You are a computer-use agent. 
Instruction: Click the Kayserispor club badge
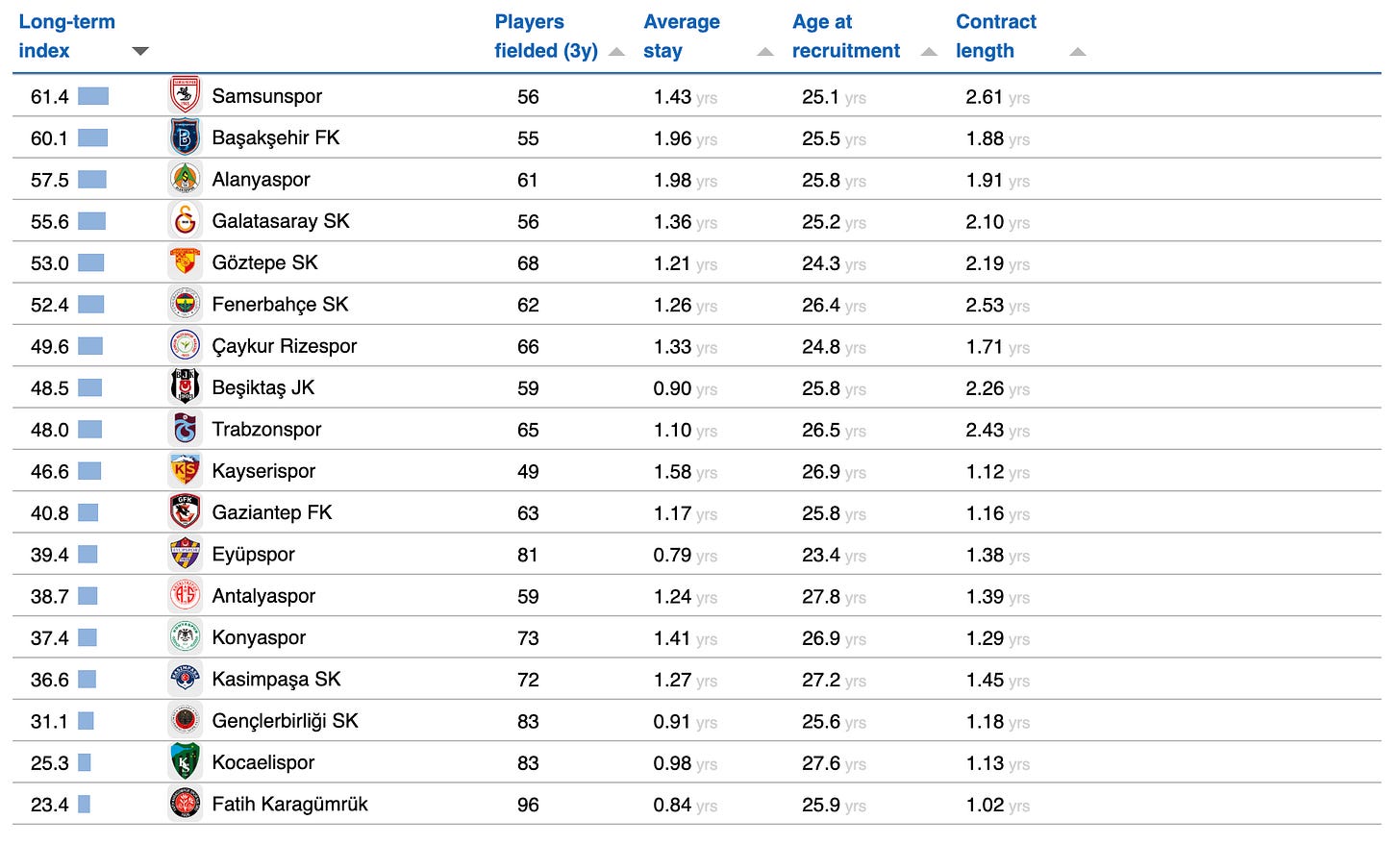pos(185,471)
